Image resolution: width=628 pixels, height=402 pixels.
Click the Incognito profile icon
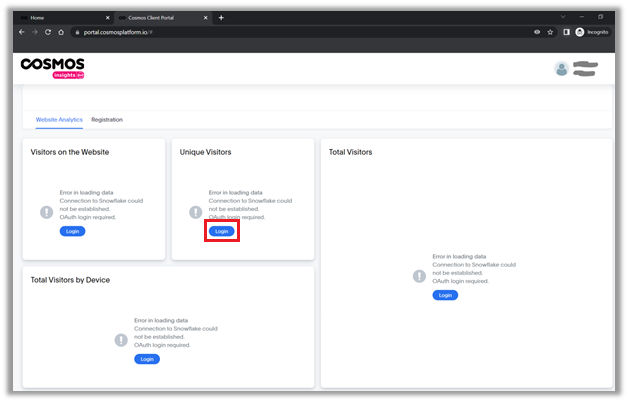pos(580,32)
